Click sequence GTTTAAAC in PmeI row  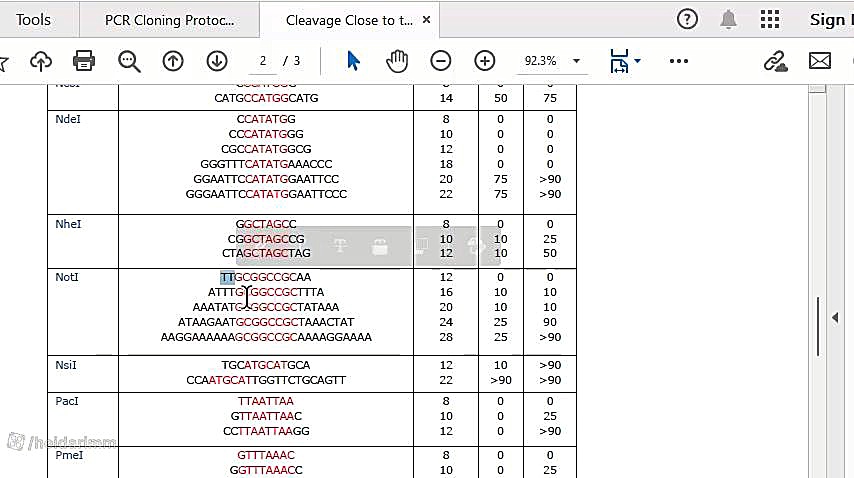click(x=266, y=455)
